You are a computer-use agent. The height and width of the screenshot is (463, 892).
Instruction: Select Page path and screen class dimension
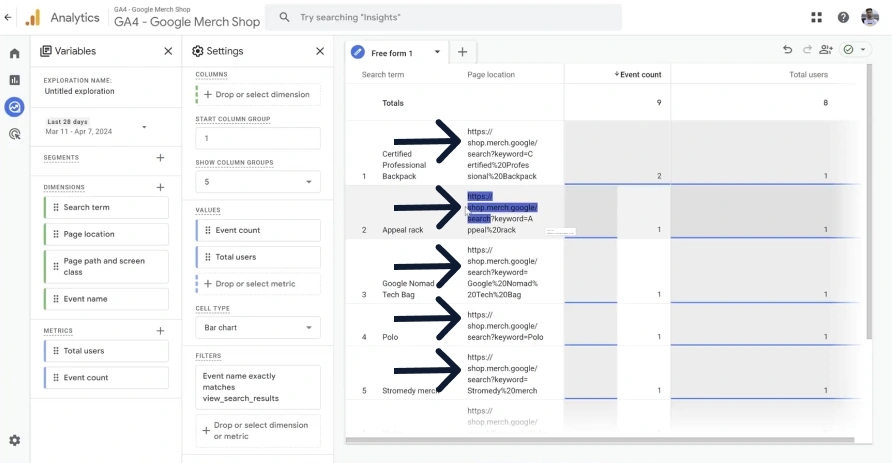click(x=106, y=266)
